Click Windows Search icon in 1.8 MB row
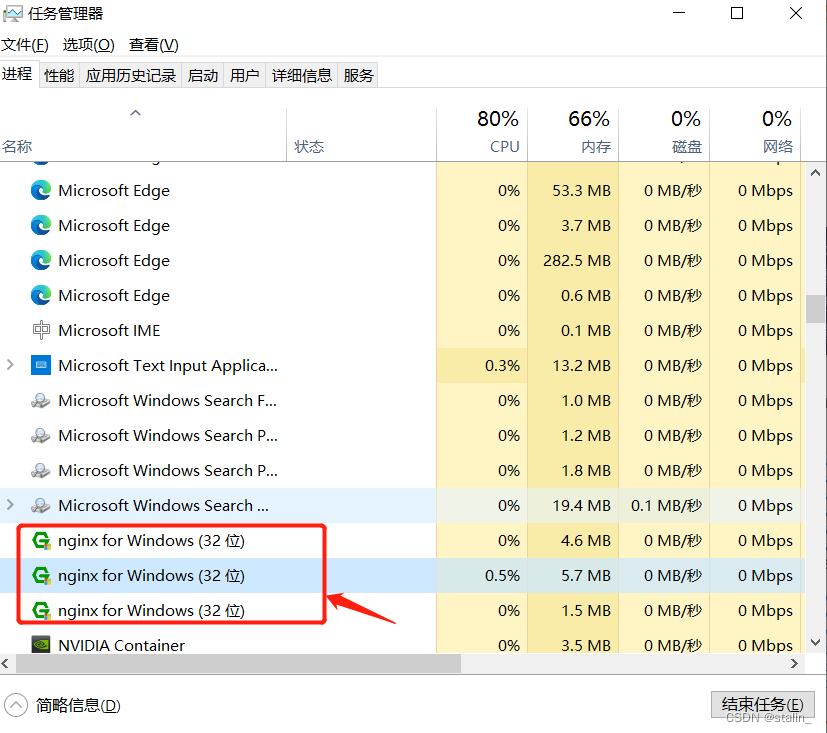 tap(41, 470)
